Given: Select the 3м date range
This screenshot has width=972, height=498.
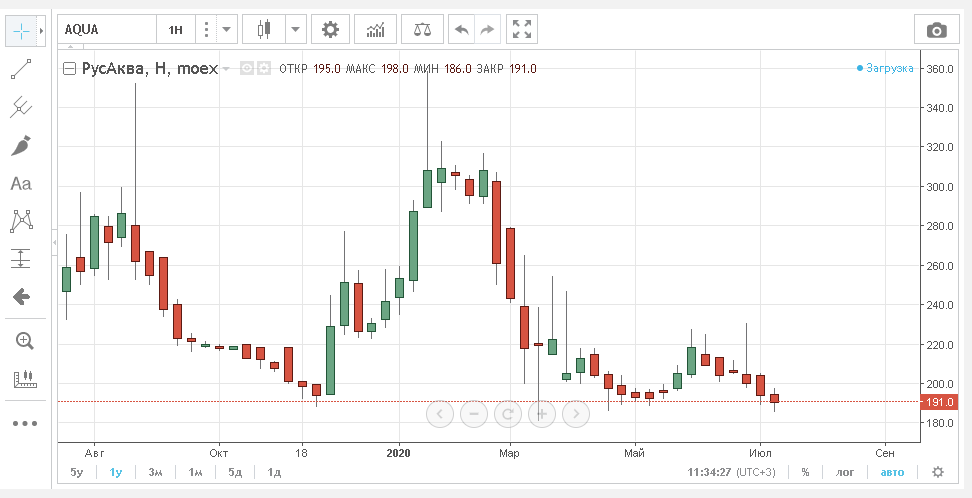Looking at the screenshot, I should [x=156, y=472].
